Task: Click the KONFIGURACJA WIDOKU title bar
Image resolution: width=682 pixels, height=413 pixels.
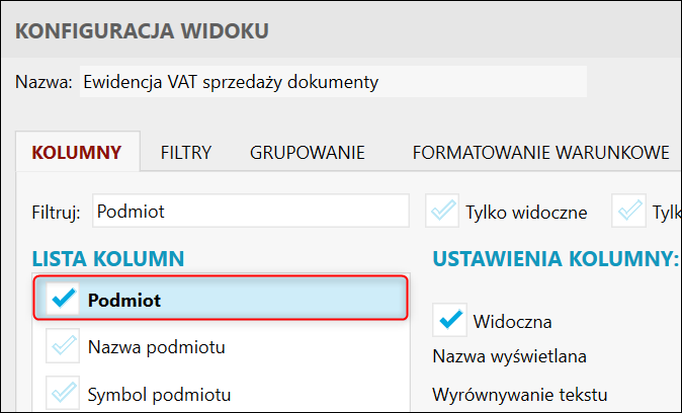Action: (141, 31)
